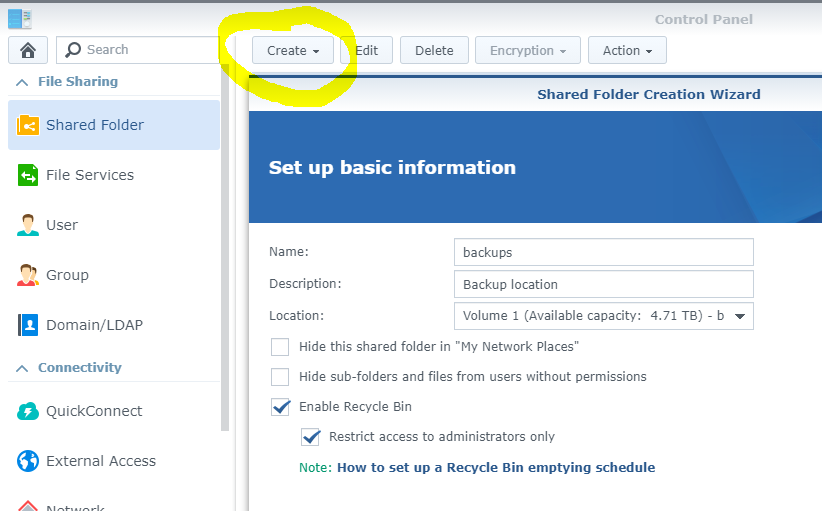Click the Shared Folder orange icon

click(28, 125)
